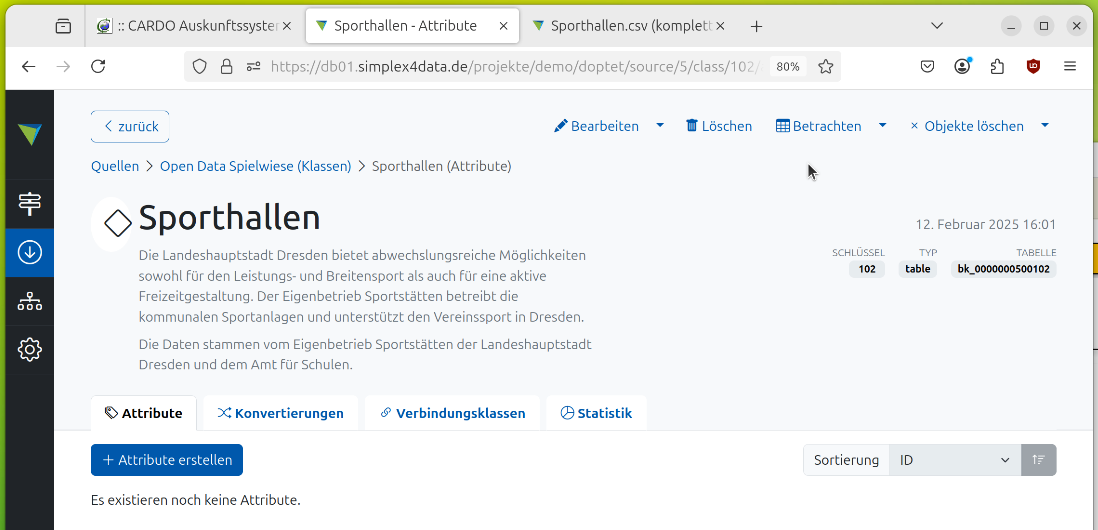Open the Verbindungsklassen tab

[x=452, y=413]
